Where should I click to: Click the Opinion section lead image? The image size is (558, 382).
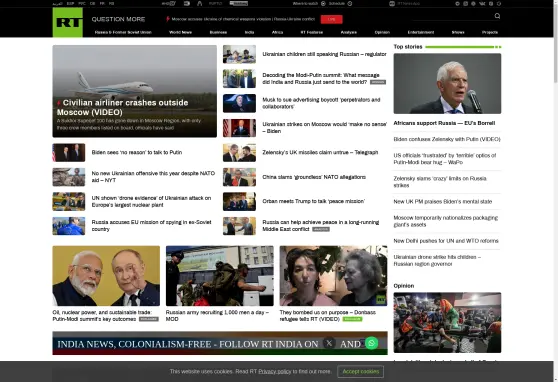click(x=447, y=323)
